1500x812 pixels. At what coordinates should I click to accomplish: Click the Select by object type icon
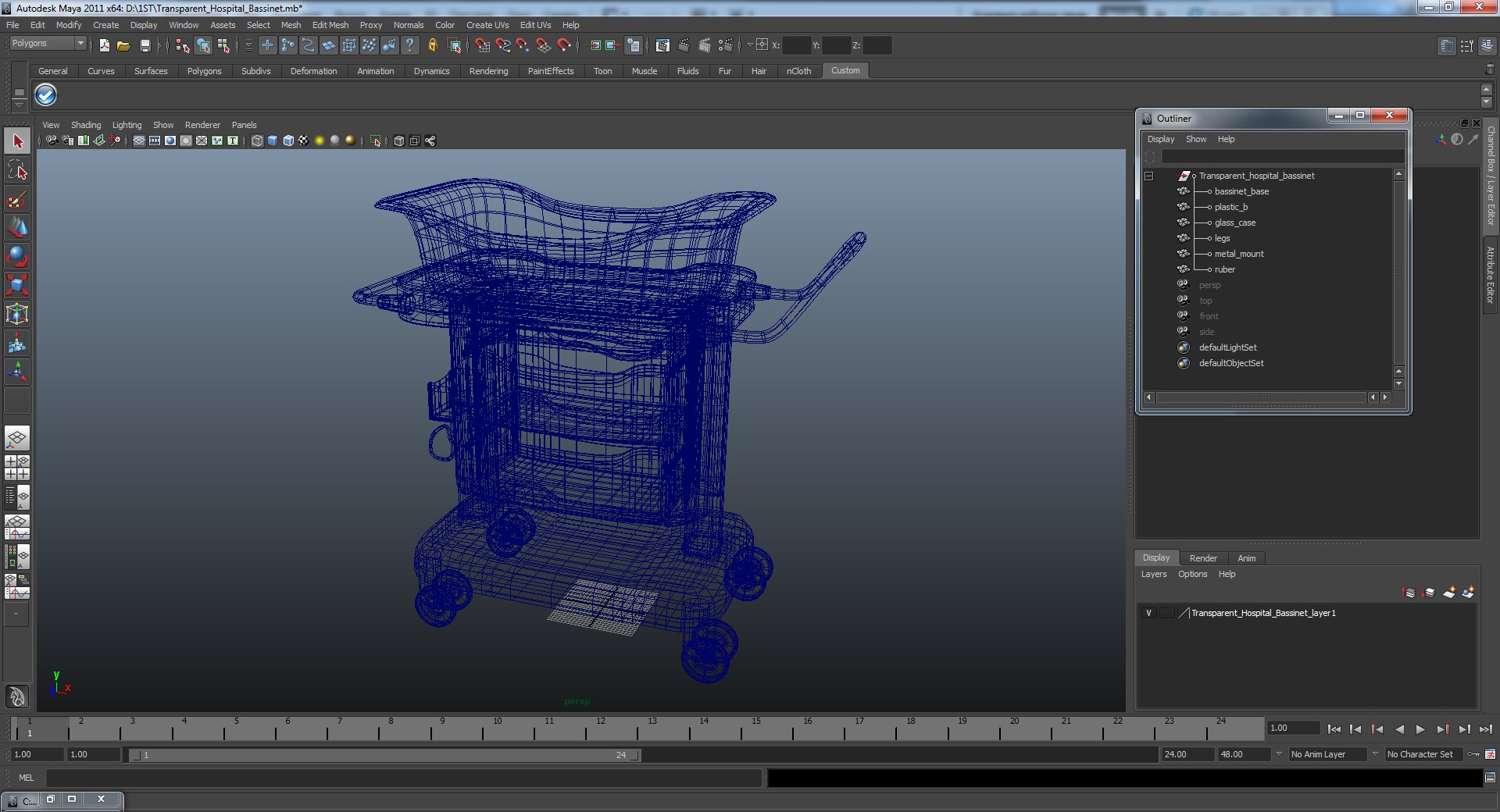[x=203, y=46]
